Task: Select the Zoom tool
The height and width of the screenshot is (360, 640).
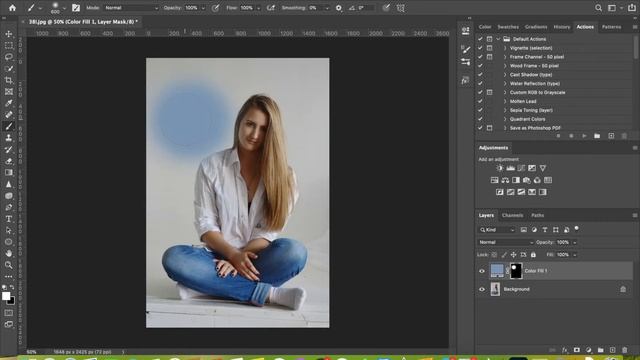Action: coord(9,265)
